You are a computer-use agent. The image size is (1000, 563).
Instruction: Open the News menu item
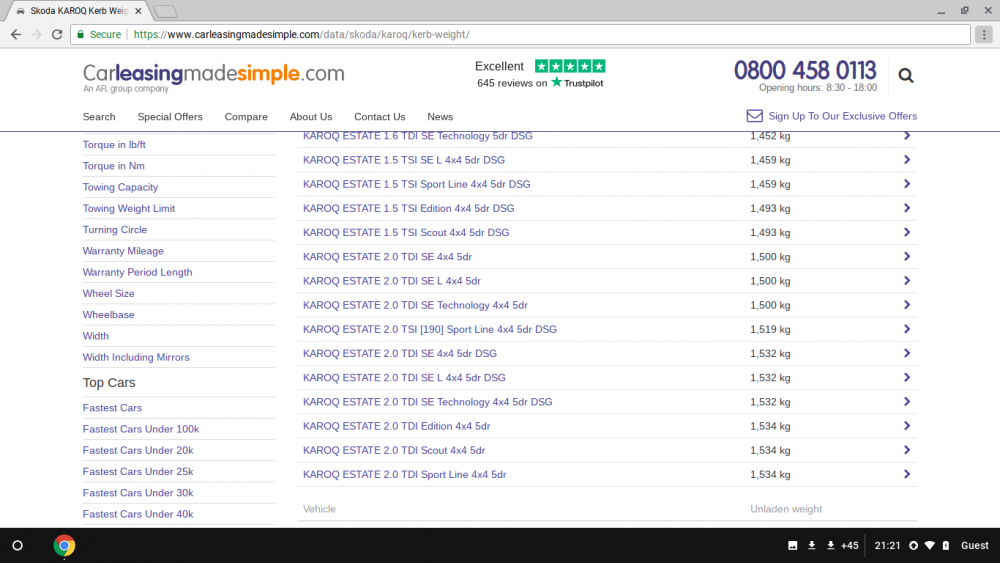point(440,117)
